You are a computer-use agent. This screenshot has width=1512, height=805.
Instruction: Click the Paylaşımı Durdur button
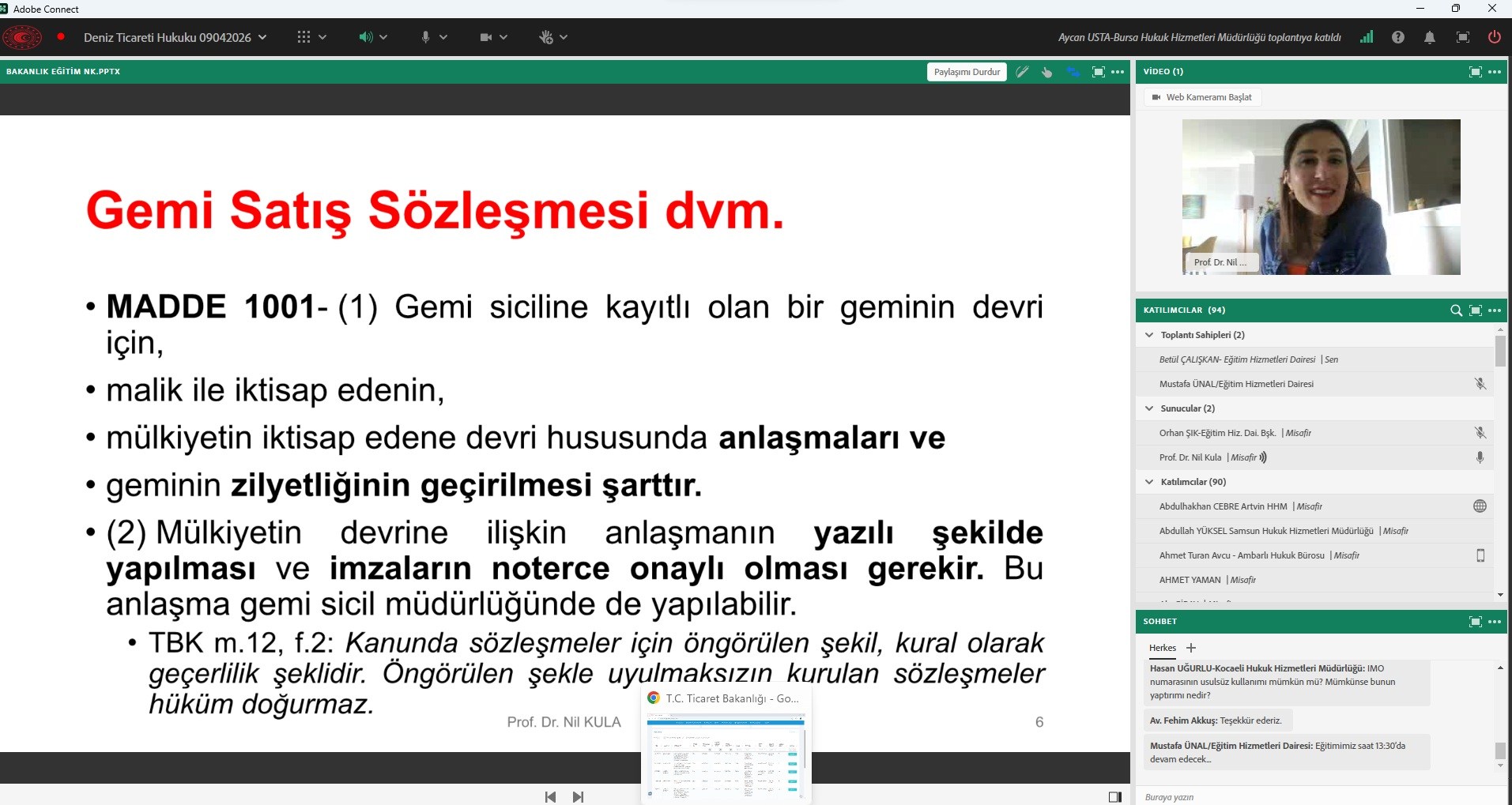click(x=967, y=72)
